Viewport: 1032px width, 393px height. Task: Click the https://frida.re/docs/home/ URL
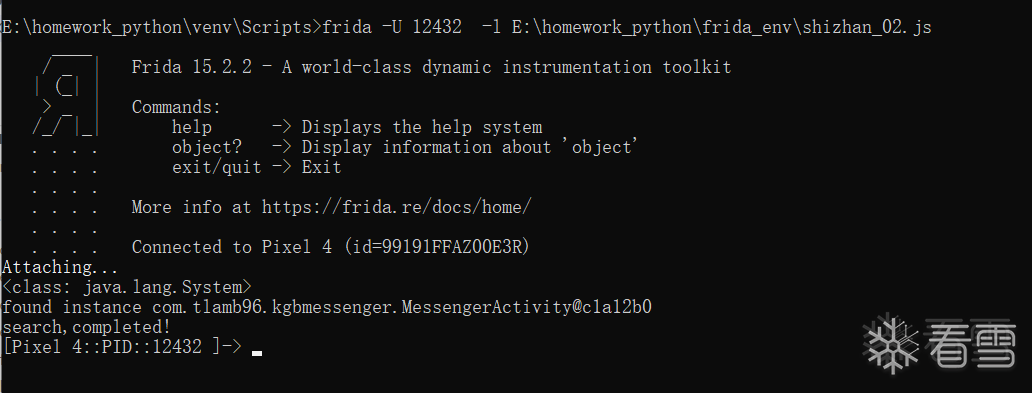(x=396, y=207)
